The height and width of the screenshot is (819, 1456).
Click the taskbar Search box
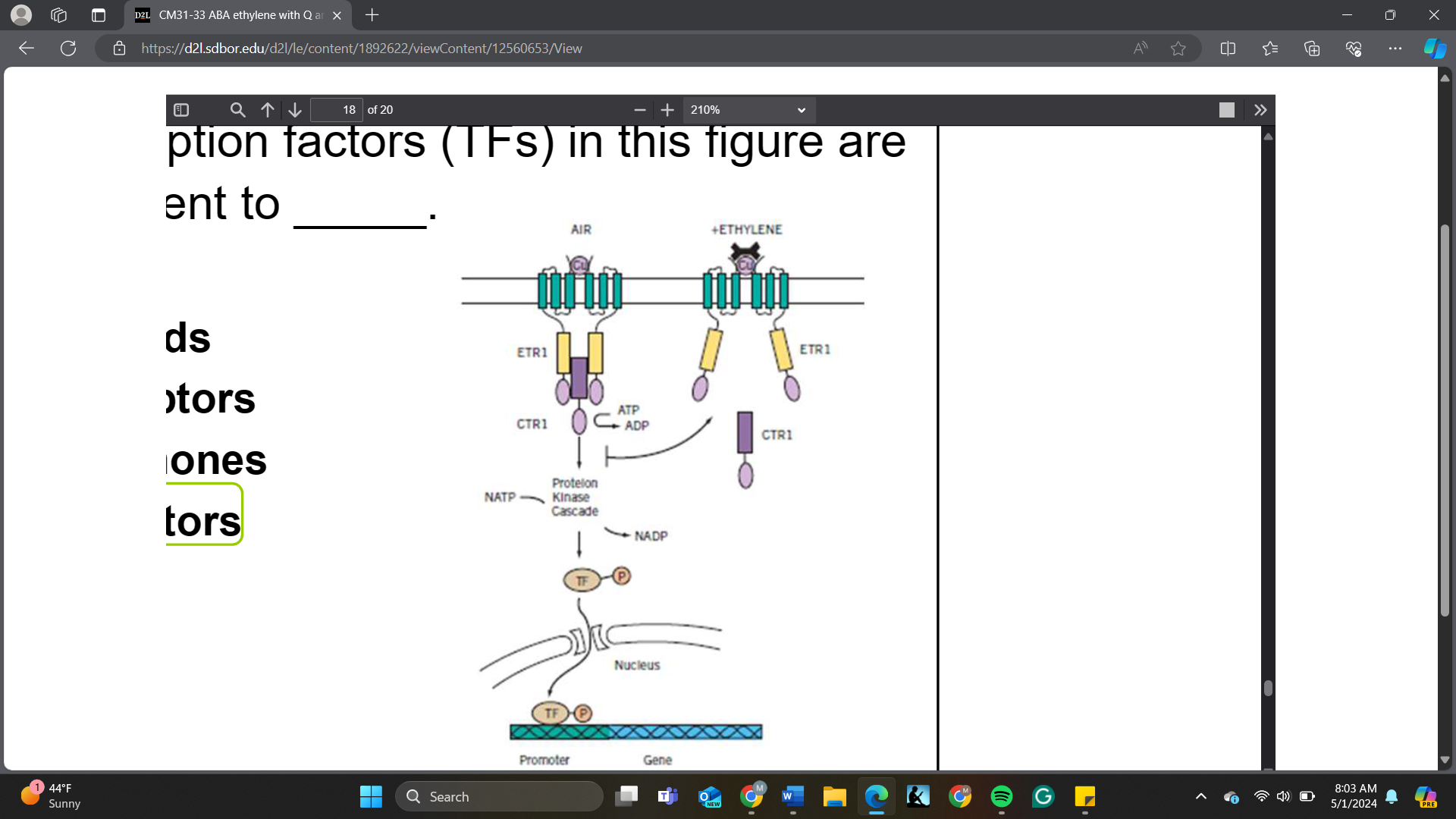(499, 796)
